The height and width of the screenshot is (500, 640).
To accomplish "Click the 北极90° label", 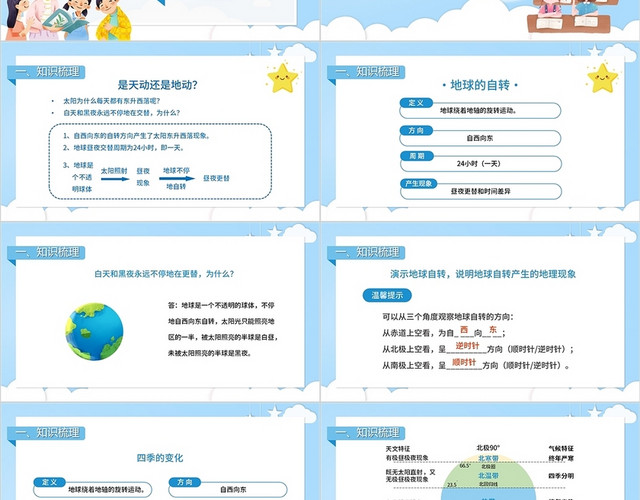I will coord(488,448).
